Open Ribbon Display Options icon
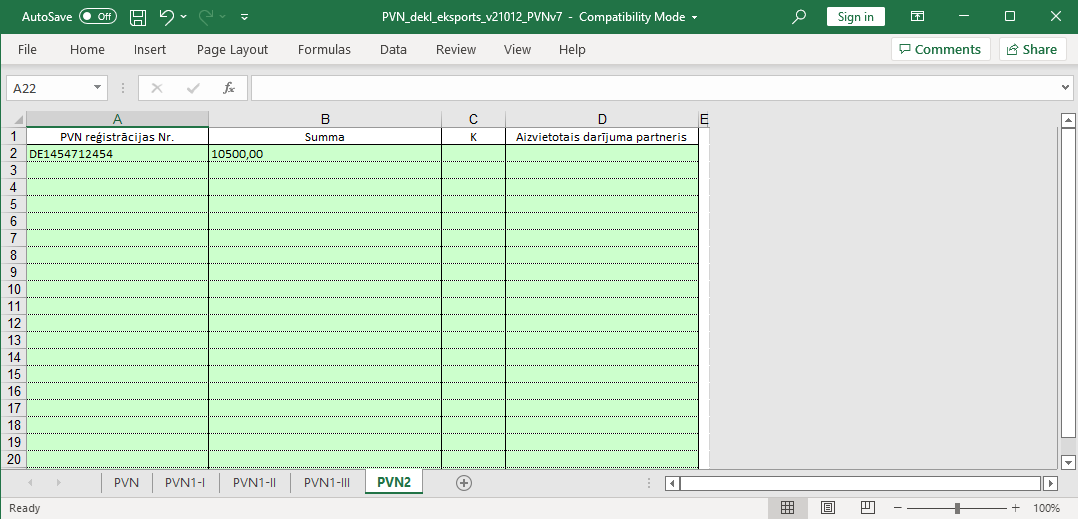The height and width of the screenshot is (519, 1078). pos(917,16)
